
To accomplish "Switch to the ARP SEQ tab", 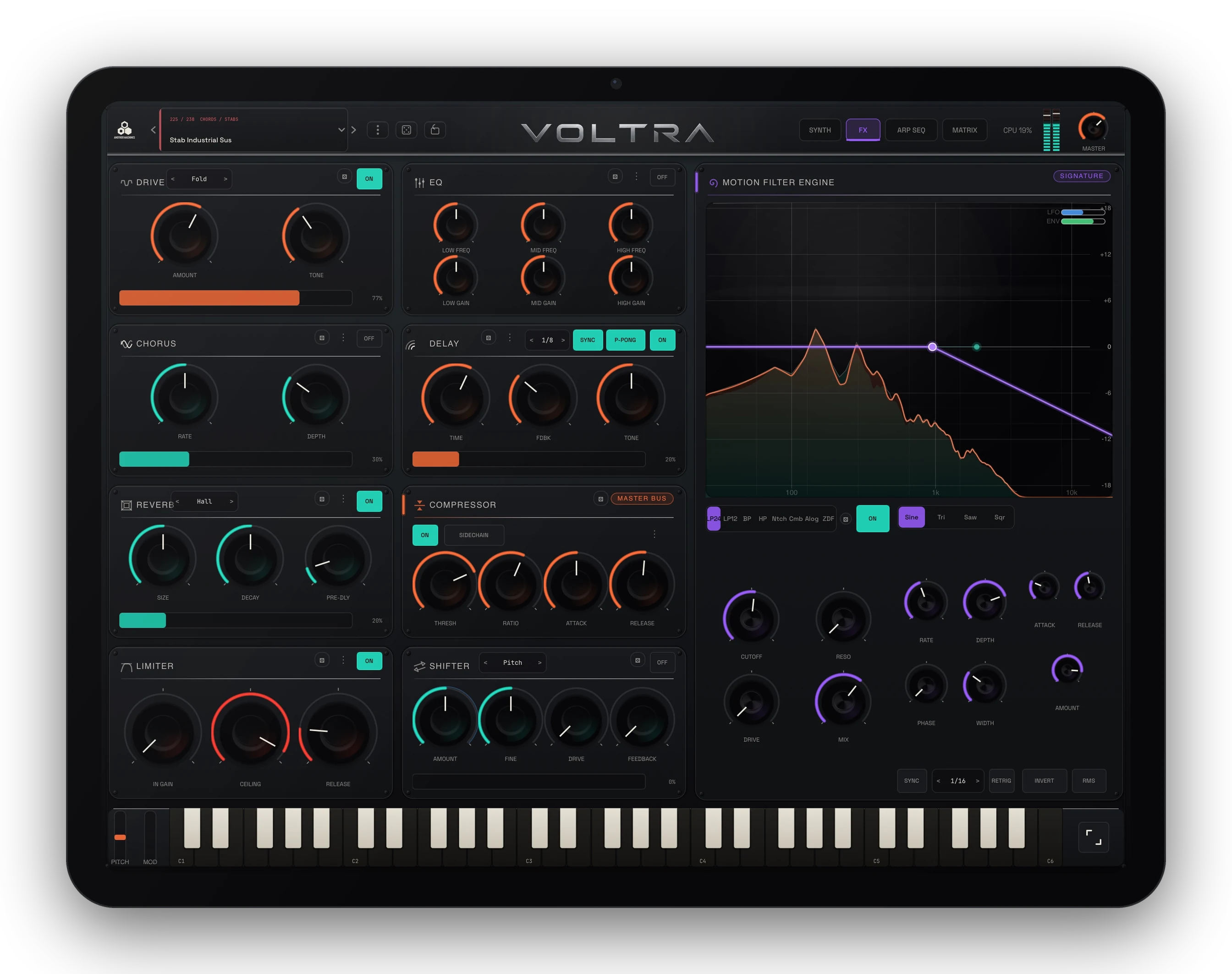I will point(911,130).
